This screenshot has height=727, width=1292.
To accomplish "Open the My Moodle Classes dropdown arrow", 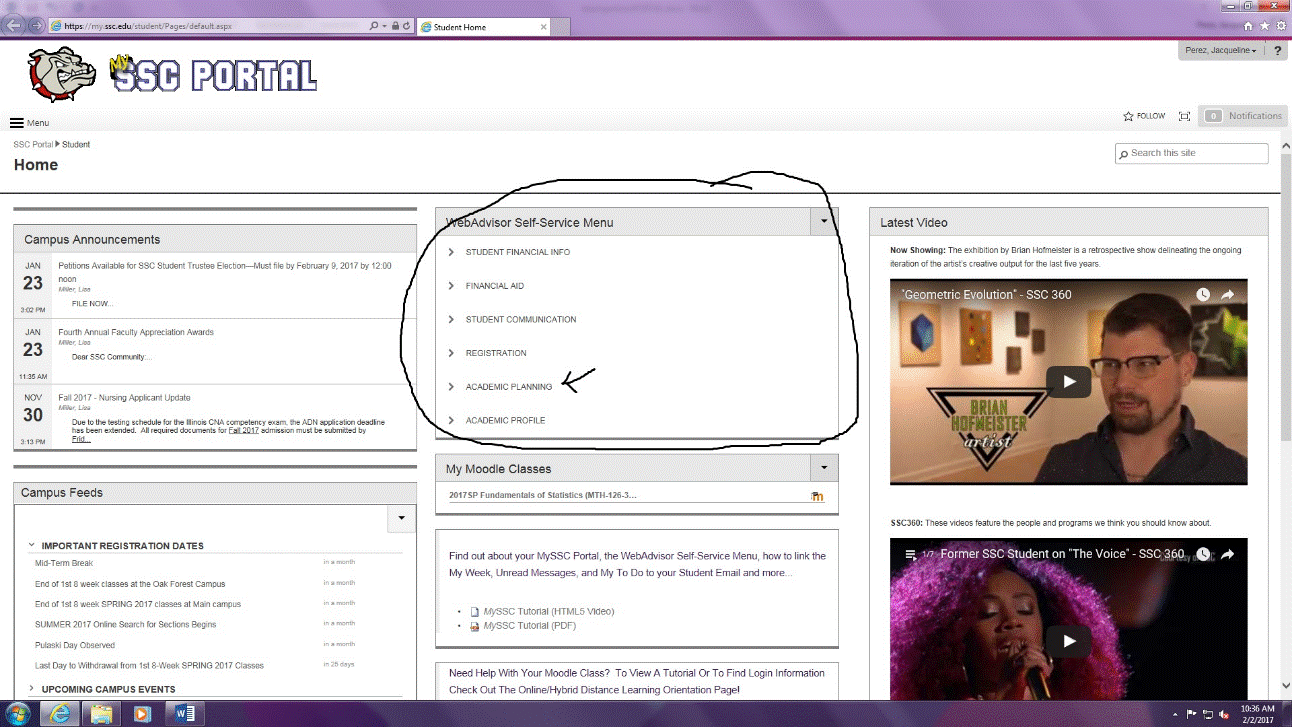I will pyautogui.click(x=824, y=468).
